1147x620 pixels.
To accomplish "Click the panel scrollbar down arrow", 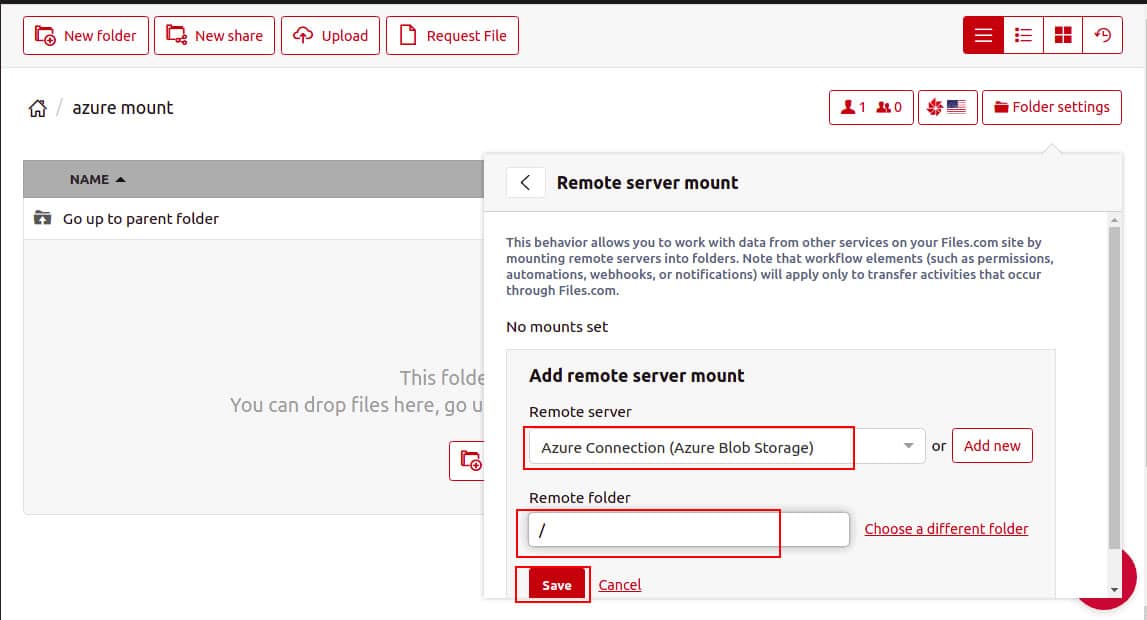I will [1114, 589].
